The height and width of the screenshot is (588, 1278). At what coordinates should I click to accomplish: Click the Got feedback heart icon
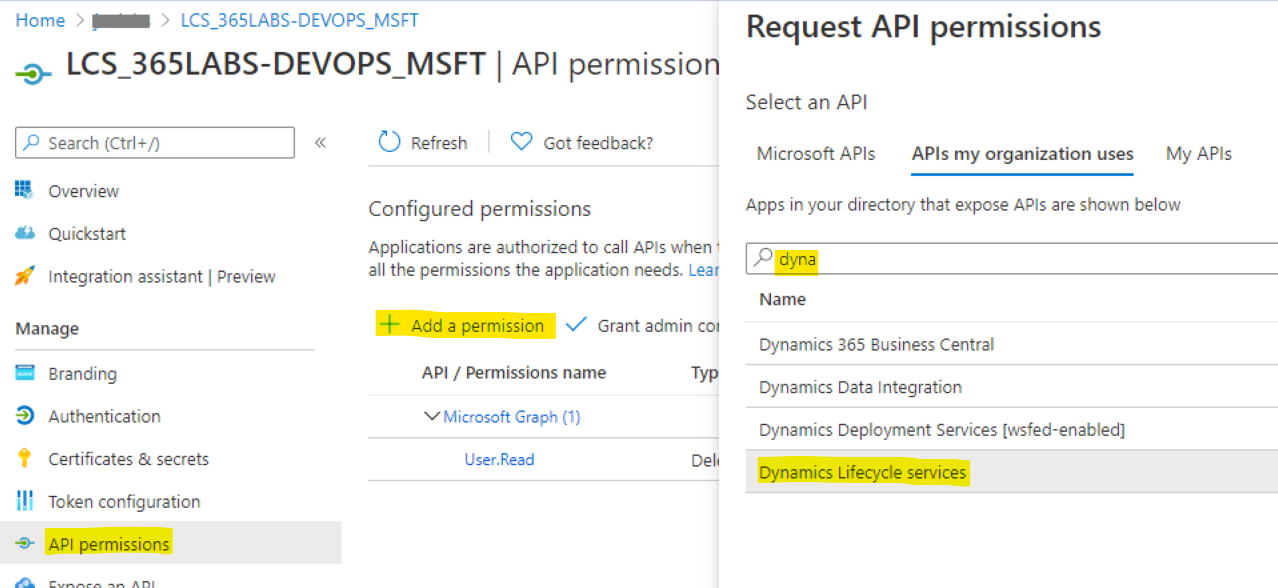pyautogui.click(x=521, y=142)
